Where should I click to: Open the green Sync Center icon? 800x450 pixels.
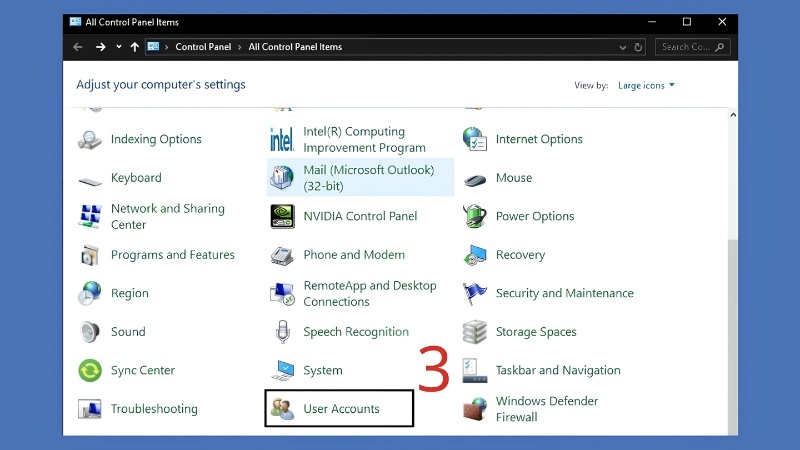[x=90, y=370]
